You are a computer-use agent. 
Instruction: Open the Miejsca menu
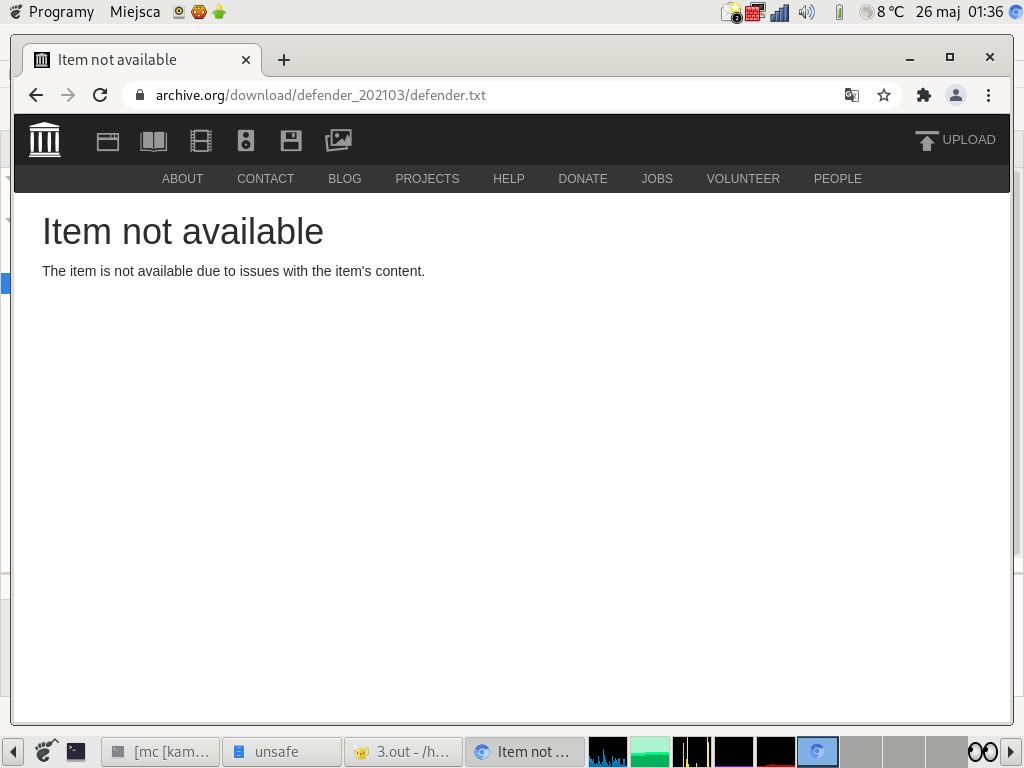coord(134,12)
